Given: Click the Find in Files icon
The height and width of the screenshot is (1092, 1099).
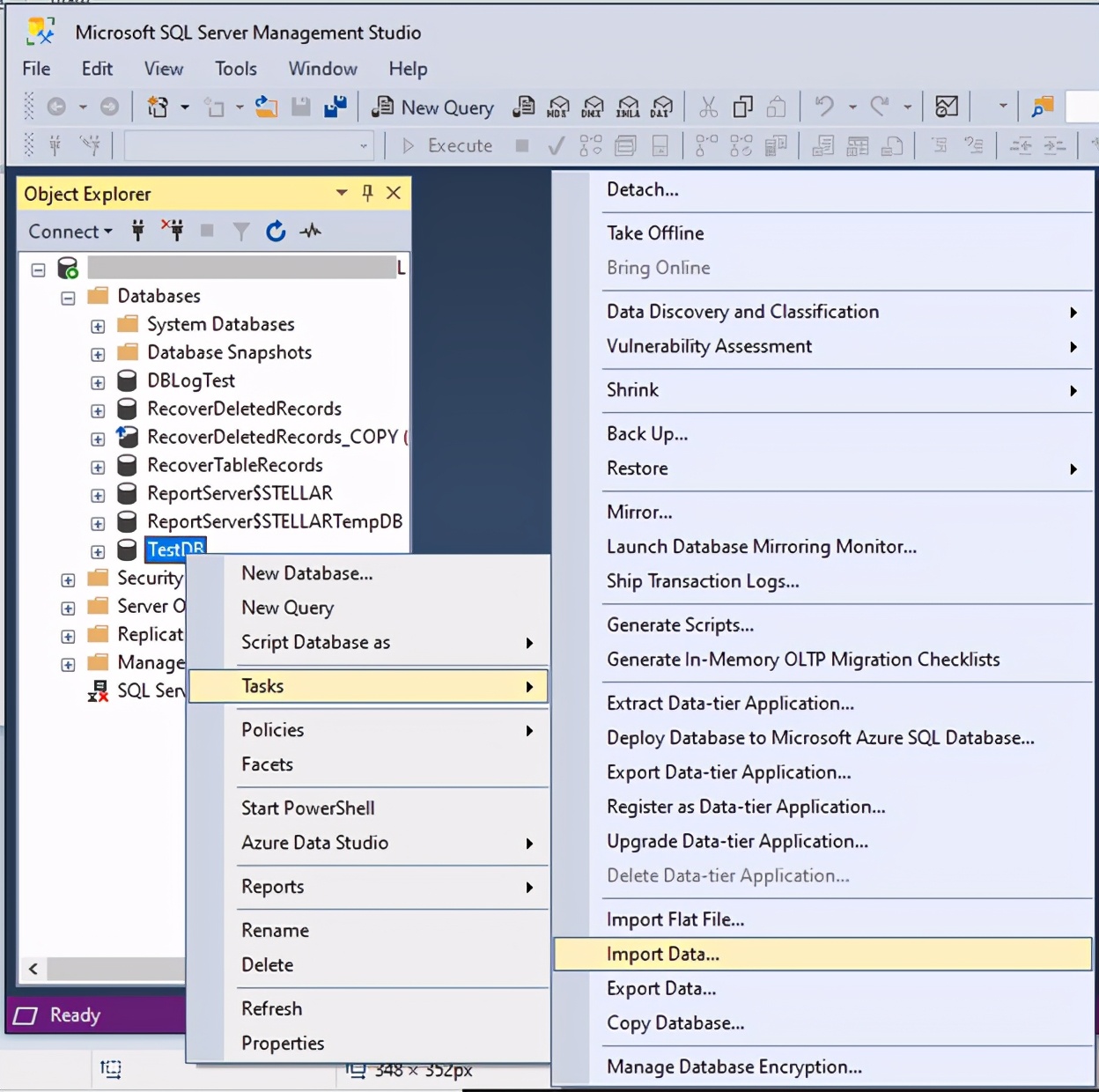Looking at the screenshot, I should 1043,107.
